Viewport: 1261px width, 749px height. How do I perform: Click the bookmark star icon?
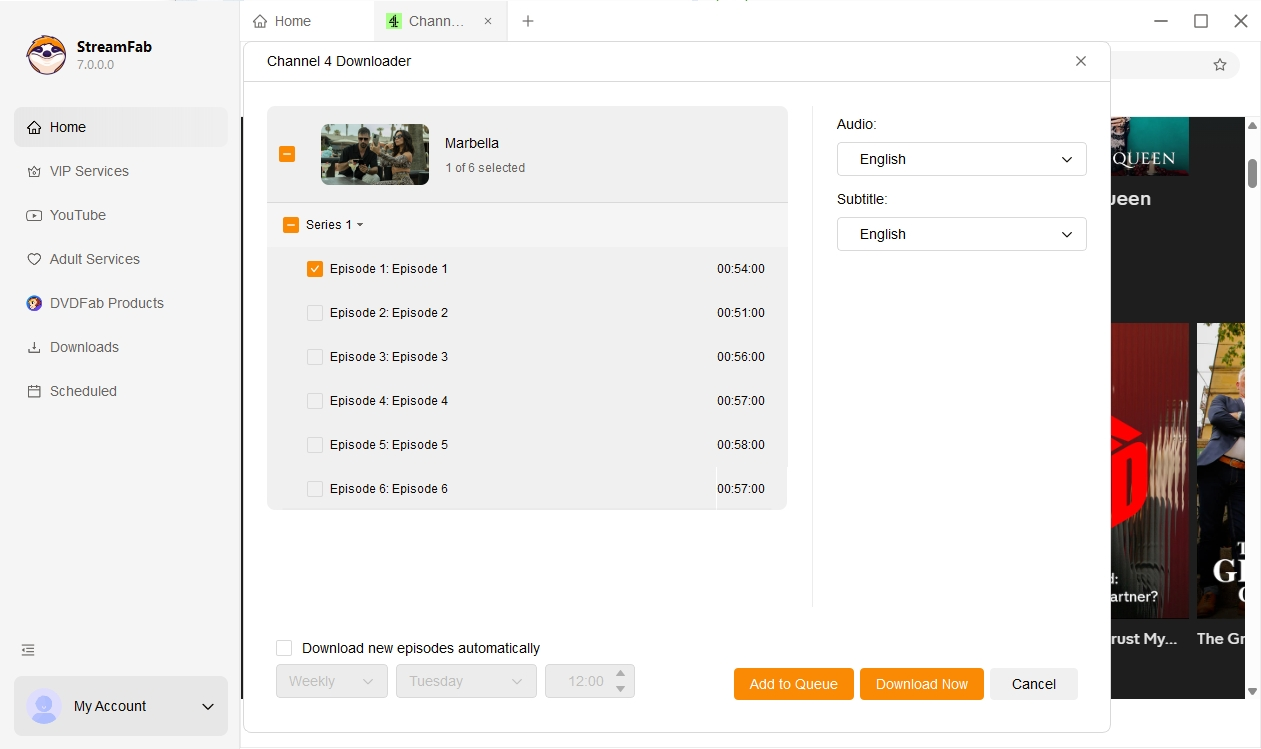pyautogui.click(x=1219, y=65)
